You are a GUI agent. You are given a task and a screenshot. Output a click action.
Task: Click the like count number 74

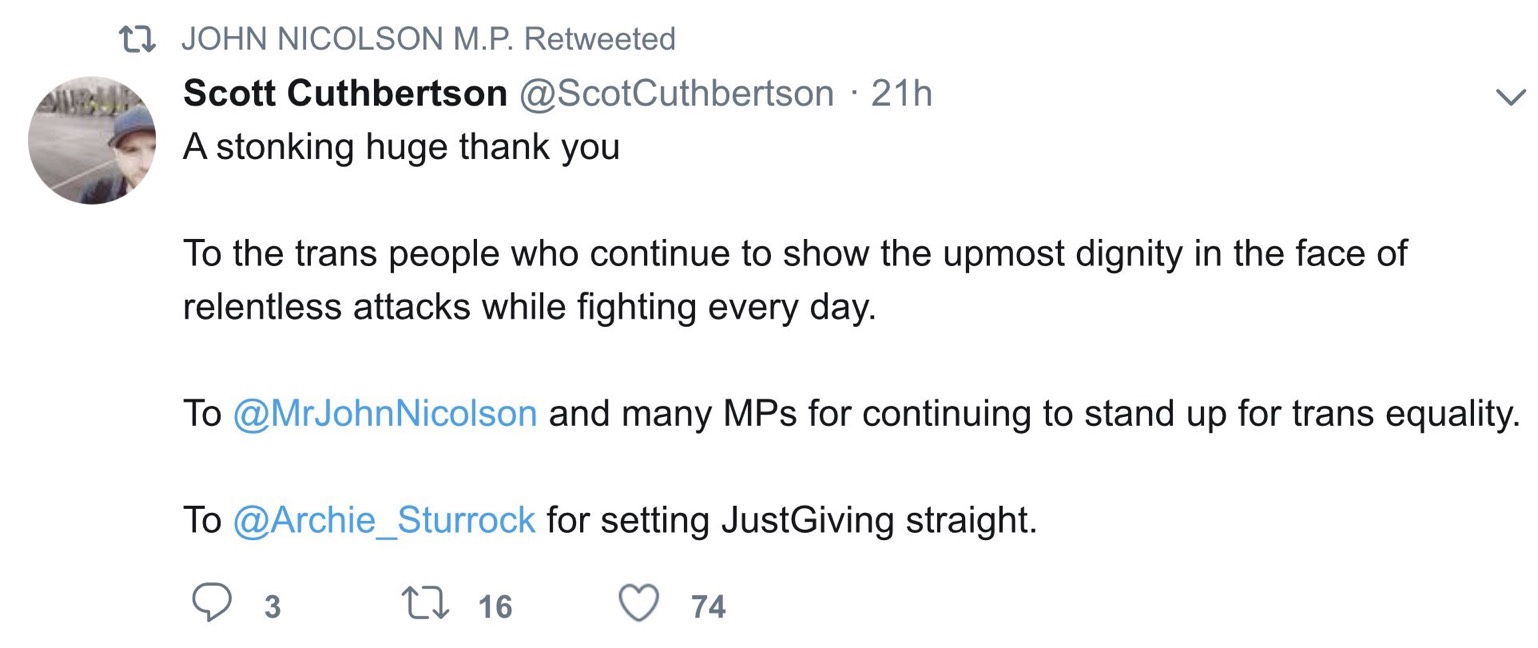(x=708, y=607)
